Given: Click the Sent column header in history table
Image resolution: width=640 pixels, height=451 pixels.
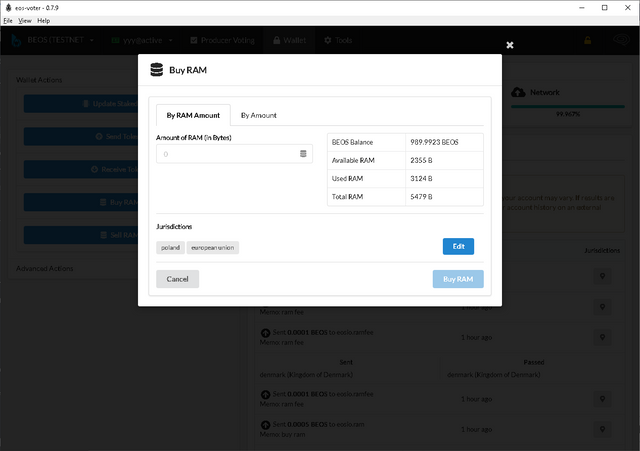Looking at the screenshot, I should click(x=346, y=362).
